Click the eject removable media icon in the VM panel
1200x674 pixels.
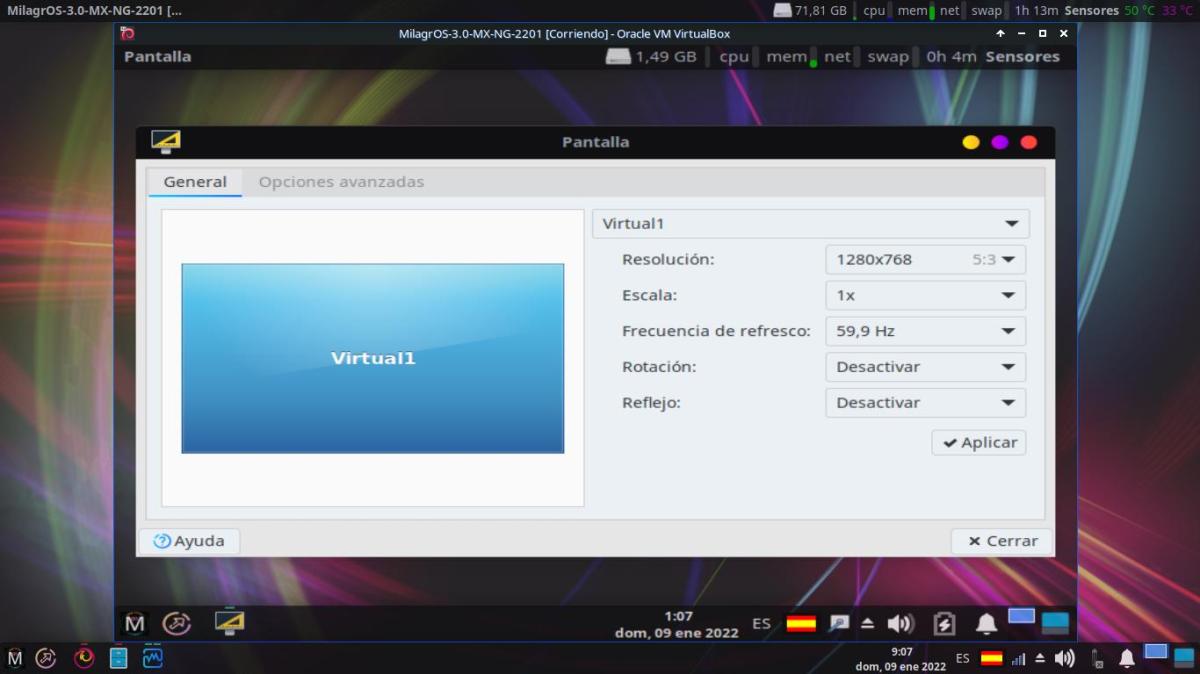tap(867, 624)
